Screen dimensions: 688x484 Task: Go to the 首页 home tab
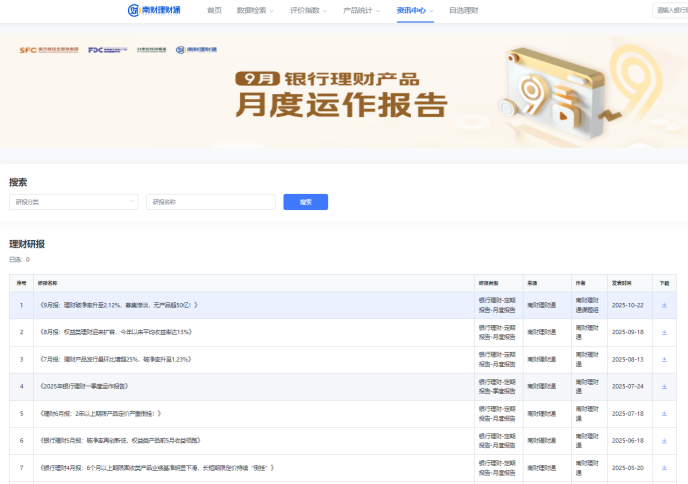tap(214, 10)
